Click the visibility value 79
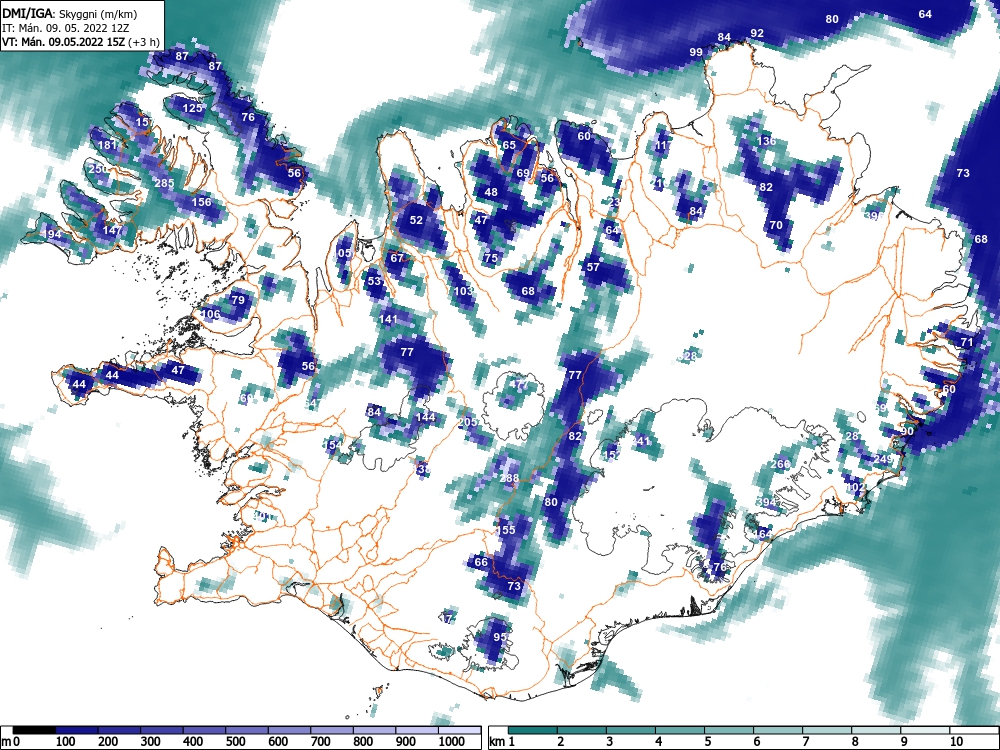Screen dimensions: 1000x750 tap(238, 300)
